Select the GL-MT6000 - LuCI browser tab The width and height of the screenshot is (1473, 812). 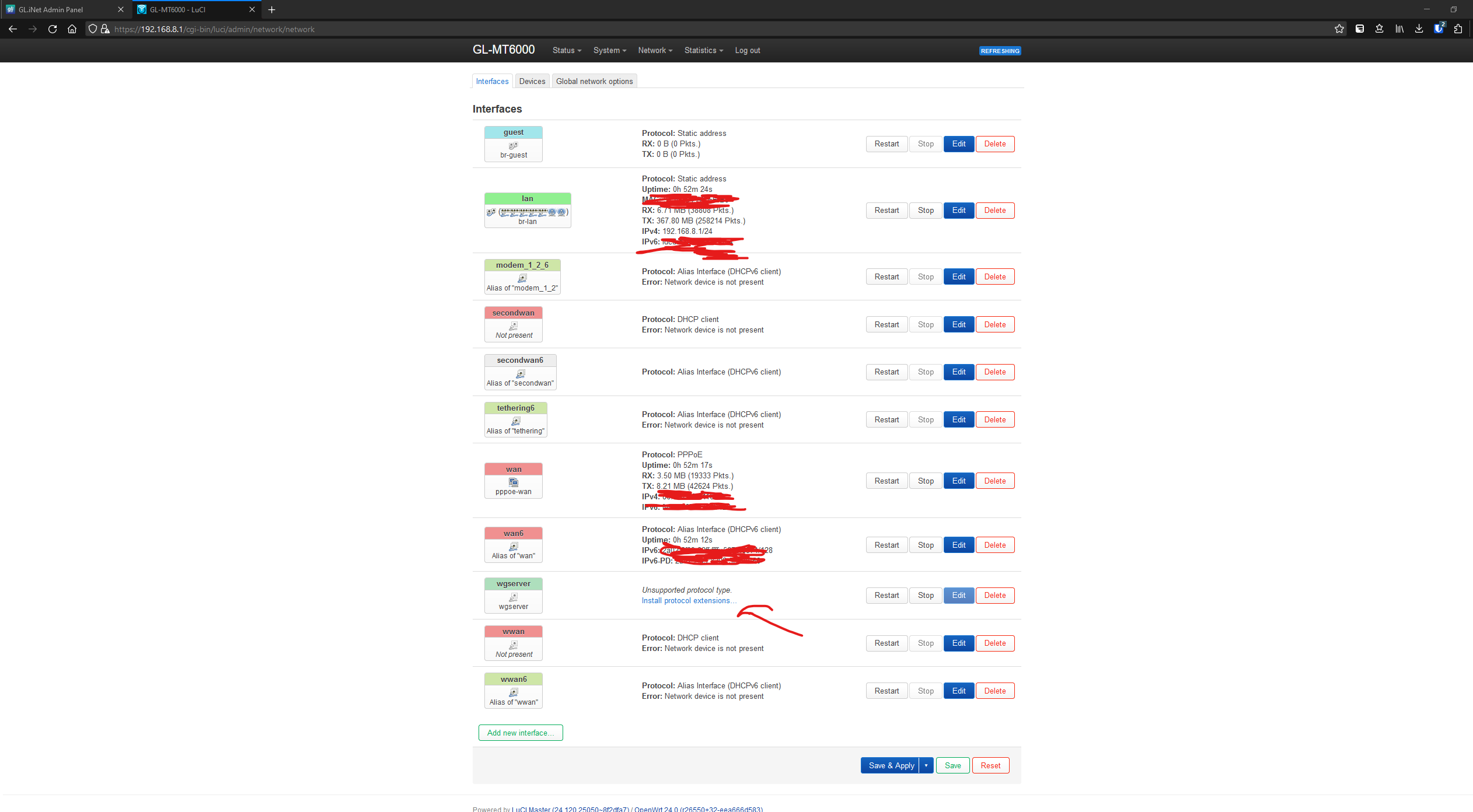click(x=196, y=9)
